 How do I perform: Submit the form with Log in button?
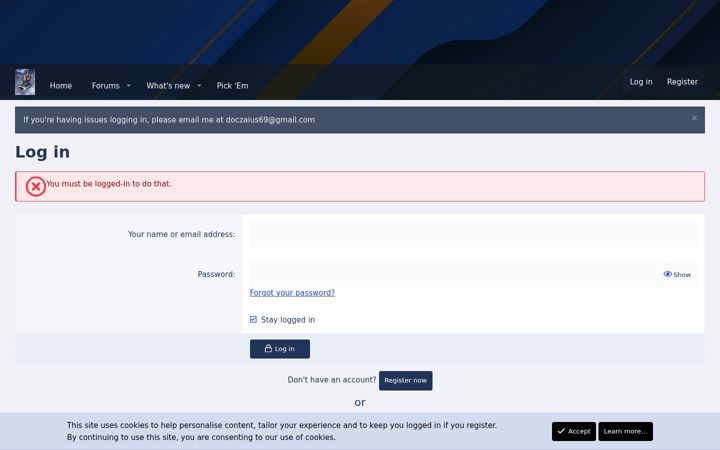pos(280,349)
